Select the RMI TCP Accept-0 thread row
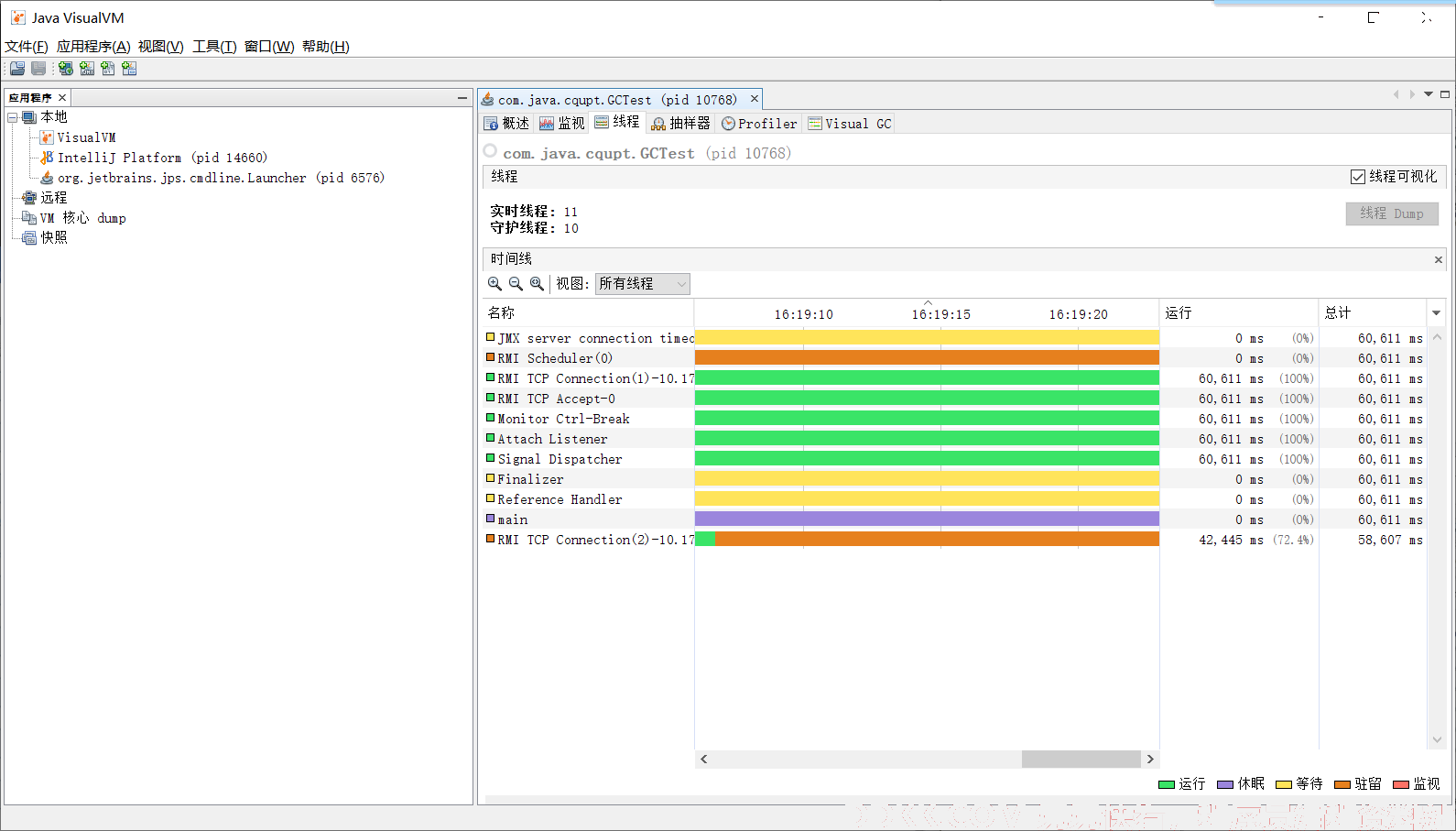1456x831 pixels. (954, 399)
